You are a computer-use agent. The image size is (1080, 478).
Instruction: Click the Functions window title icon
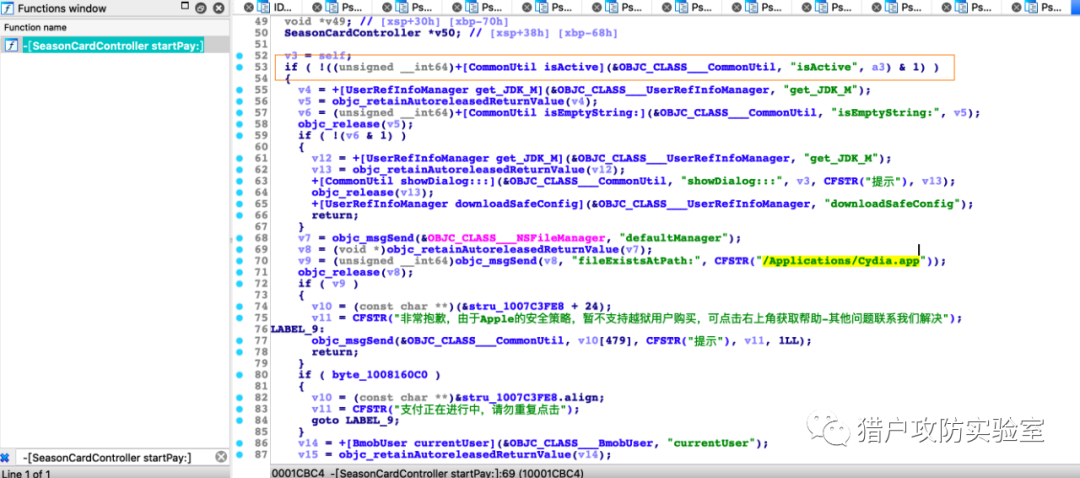[x=9, y=8]
